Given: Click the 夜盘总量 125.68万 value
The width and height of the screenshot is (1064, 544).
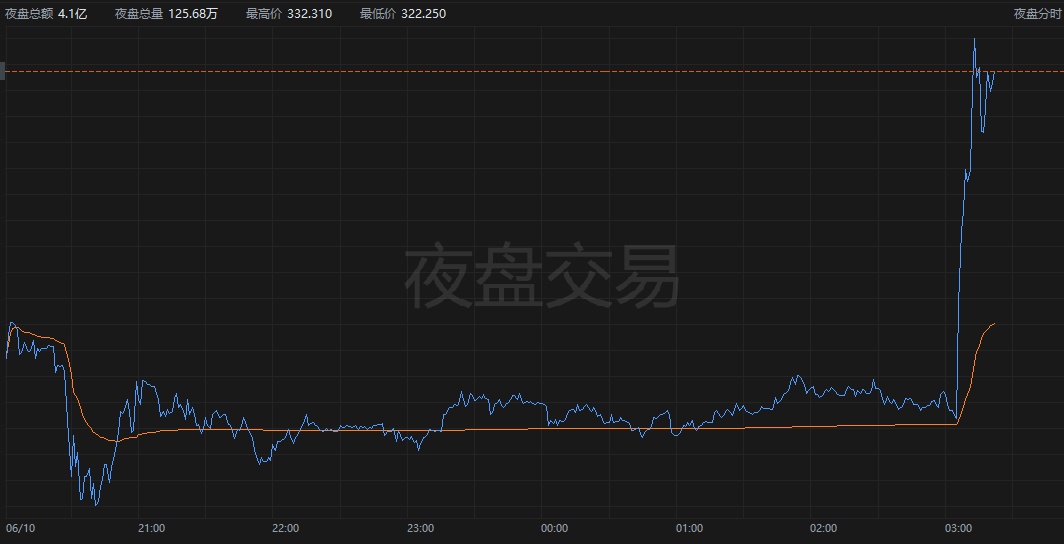Looking at the screenshot, I should pyautogui.click(x=193, y=14).
